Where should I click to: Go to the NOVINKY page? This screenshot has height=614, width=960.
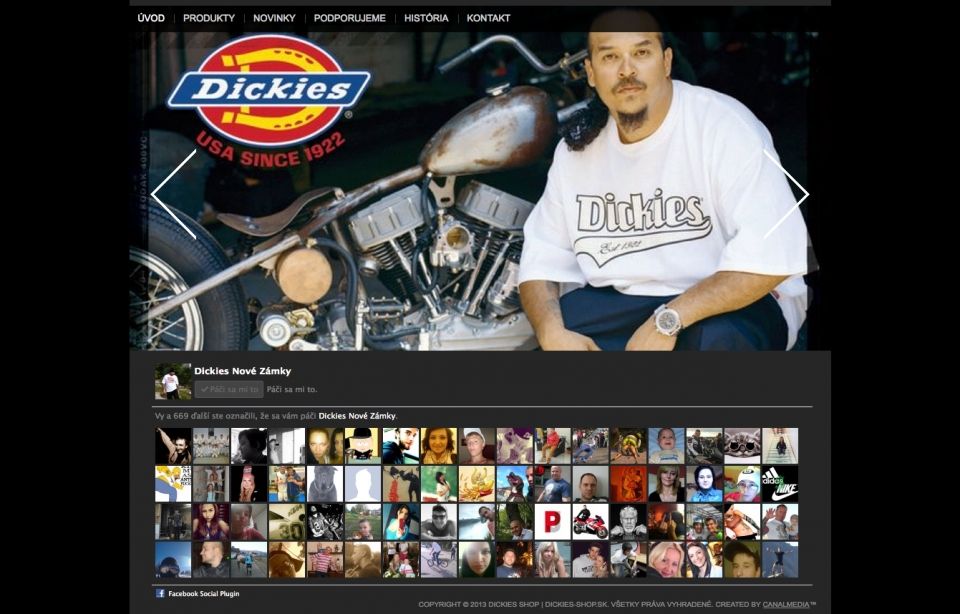[x=274, y=18]
